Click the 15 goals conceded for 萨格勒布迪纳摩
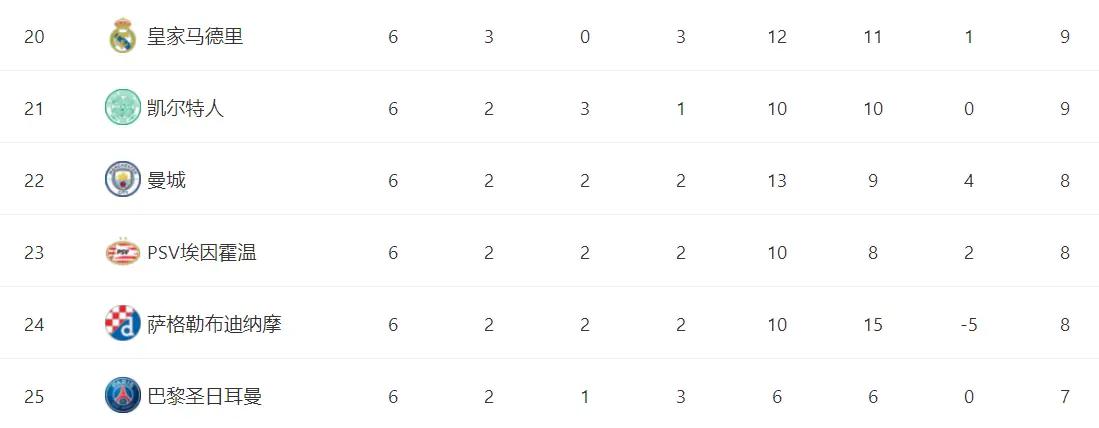Image resolution: width=1099 pixels, height=428 pixels. pos(873,325)
